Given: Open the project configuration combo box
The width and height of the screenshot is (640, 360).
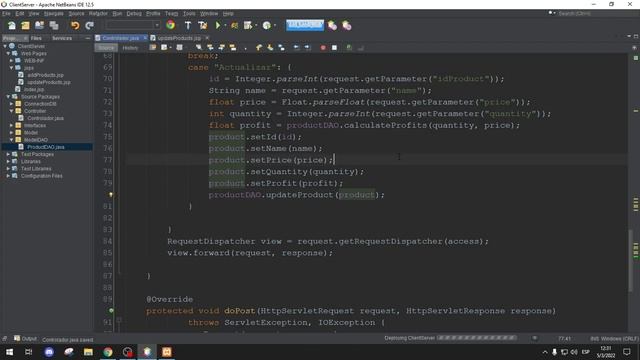Looking at the screenshot, I should tap(132, 25).
